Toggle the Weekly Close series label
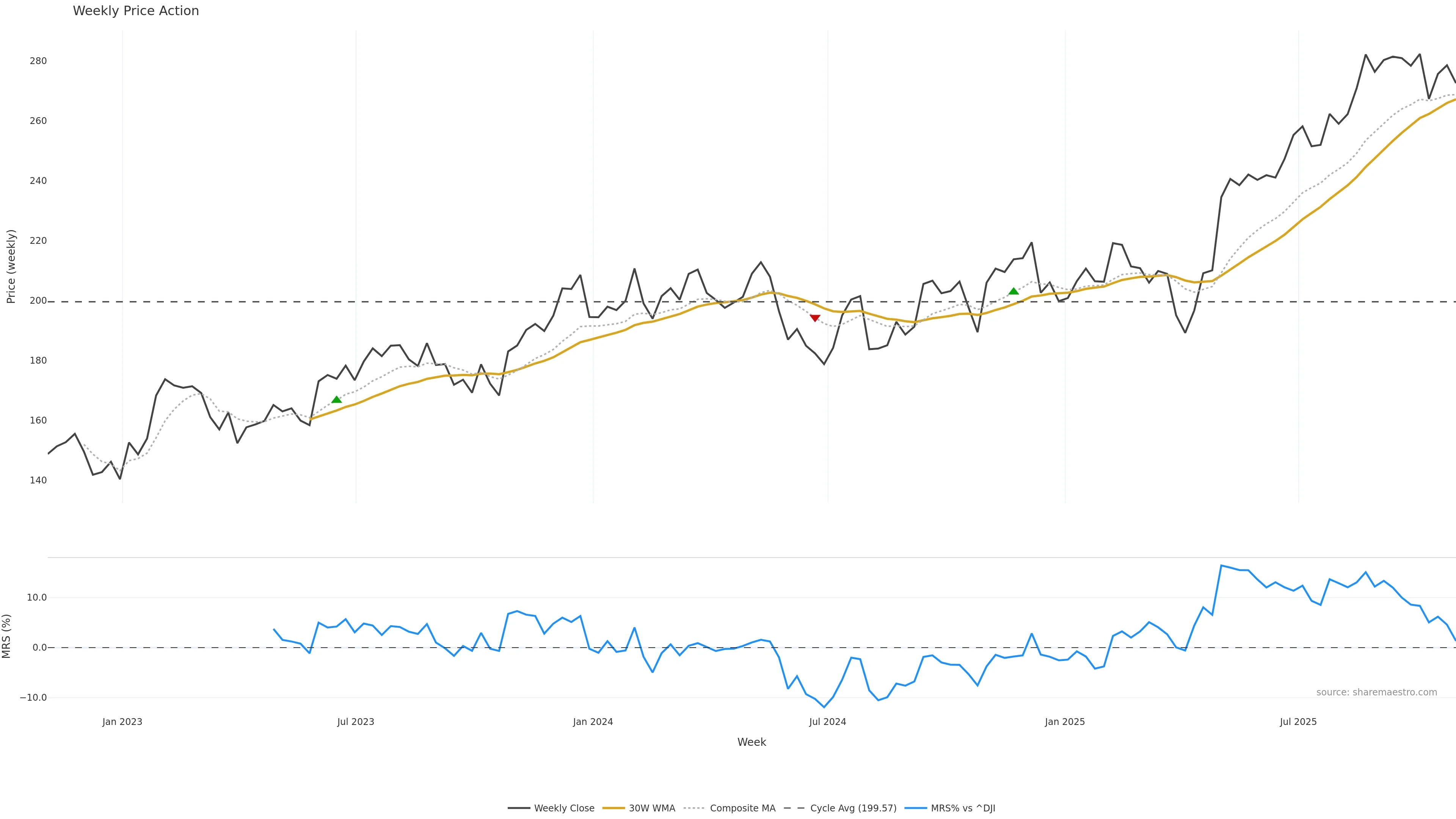The image size is (1456, 819). 564,808
